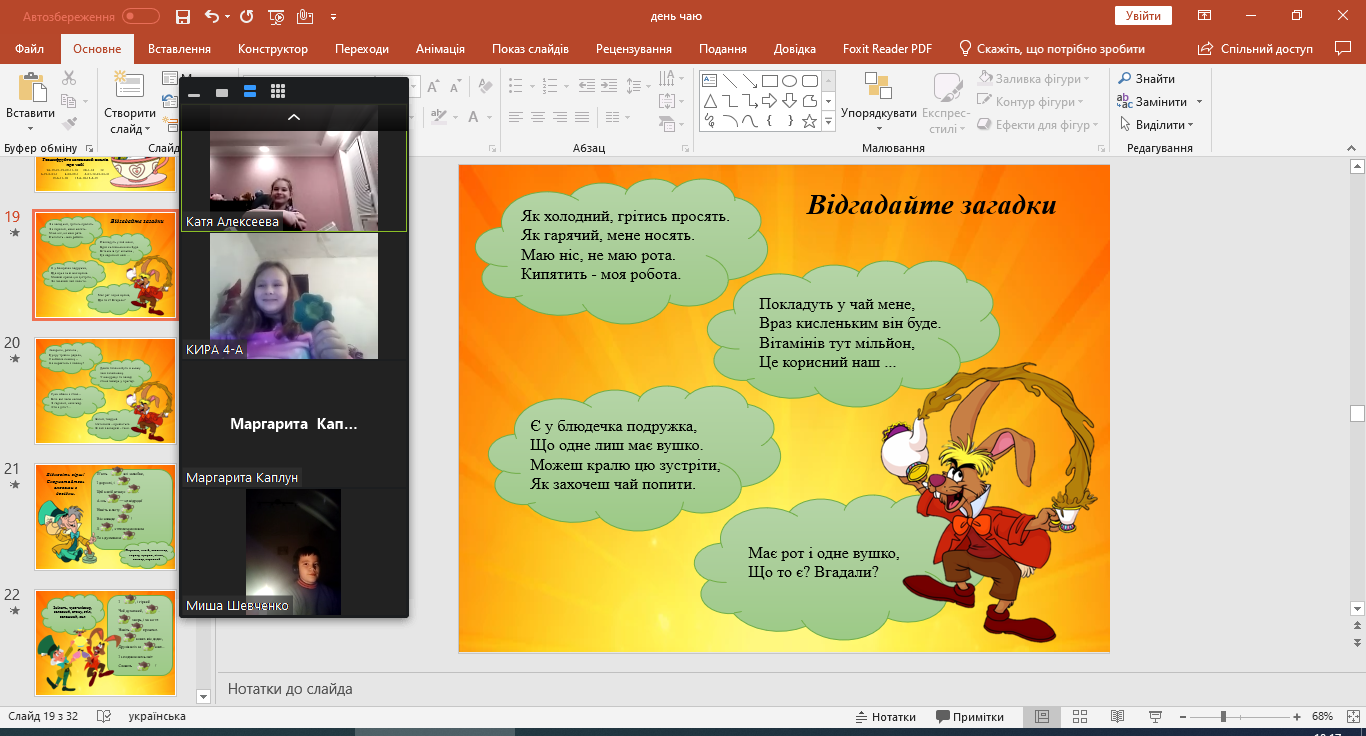Click the touch/mouse mode icon
1366x736 pixels.
coord(305,16)
